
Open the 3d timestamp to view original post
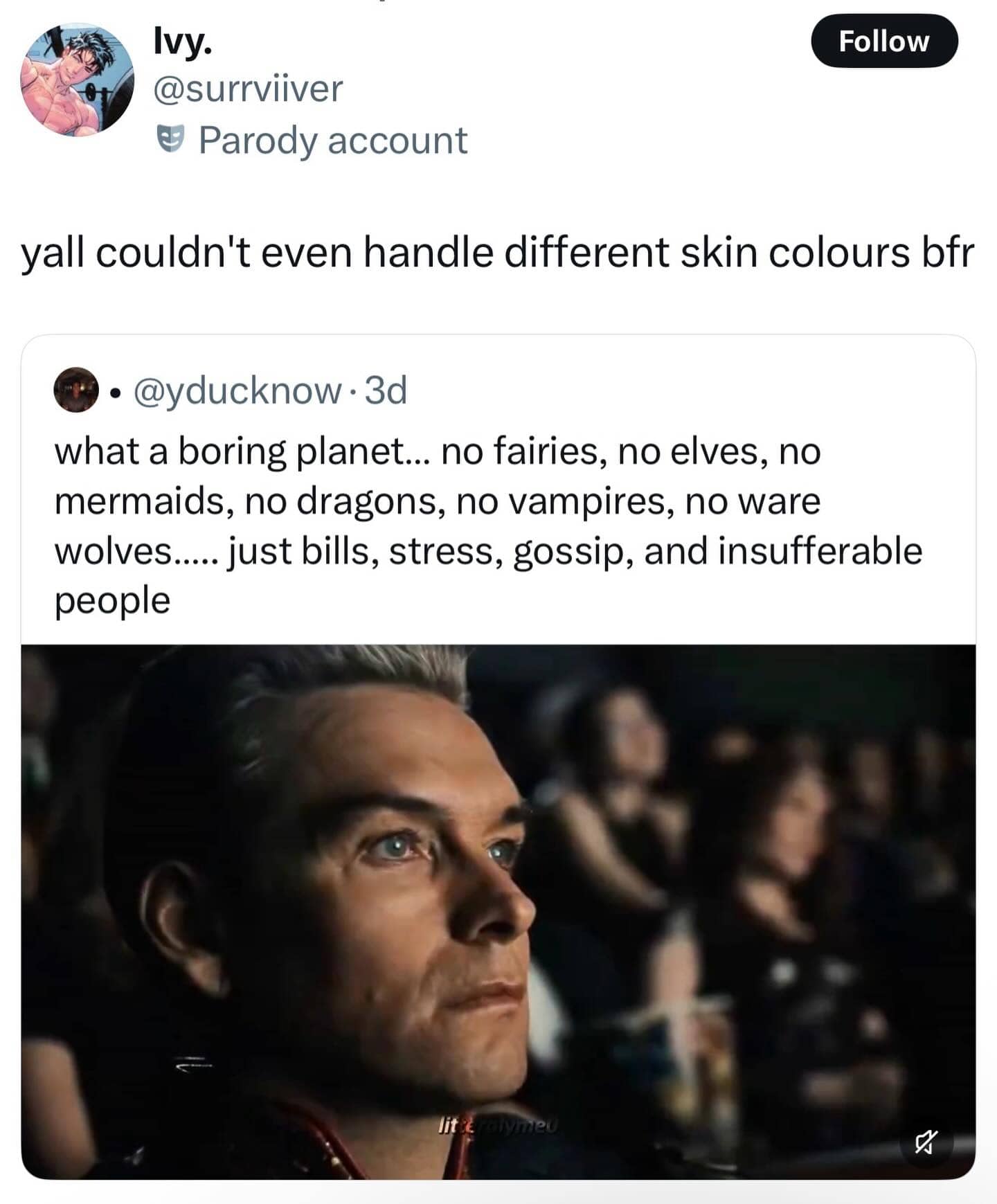385,391
